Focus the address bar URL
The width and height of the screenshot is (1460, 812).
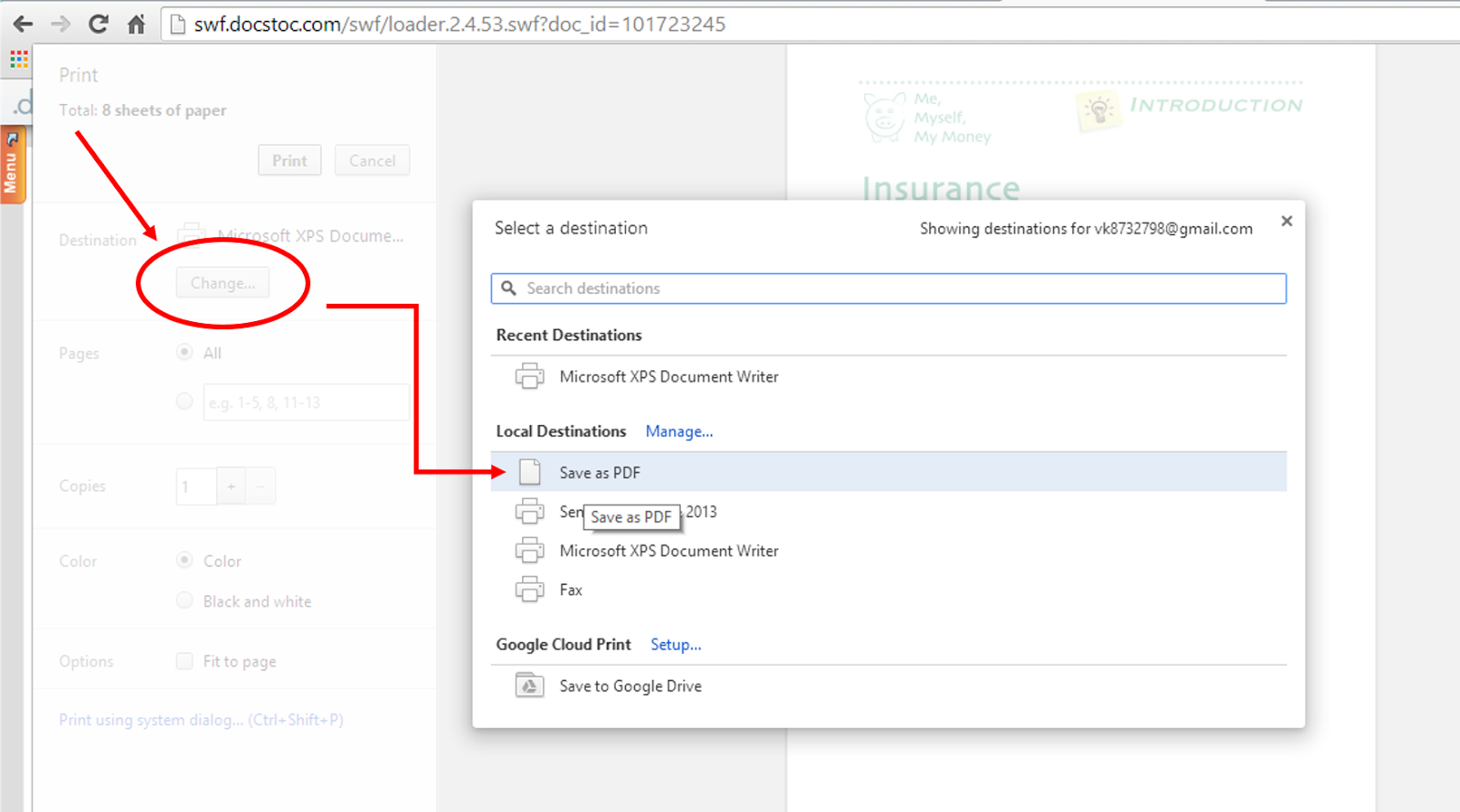460,25
